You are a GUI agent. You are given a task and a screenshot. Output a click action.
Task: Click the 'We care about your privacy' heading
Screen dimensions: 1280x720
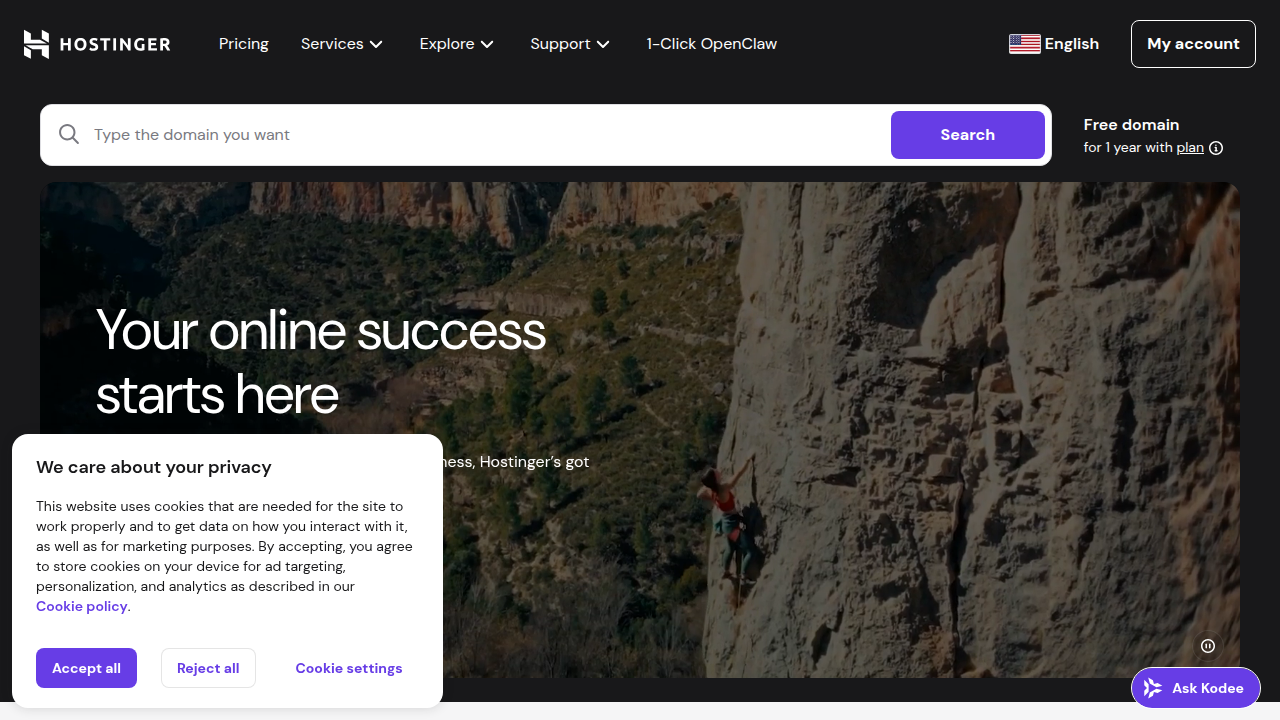[154, 467]
